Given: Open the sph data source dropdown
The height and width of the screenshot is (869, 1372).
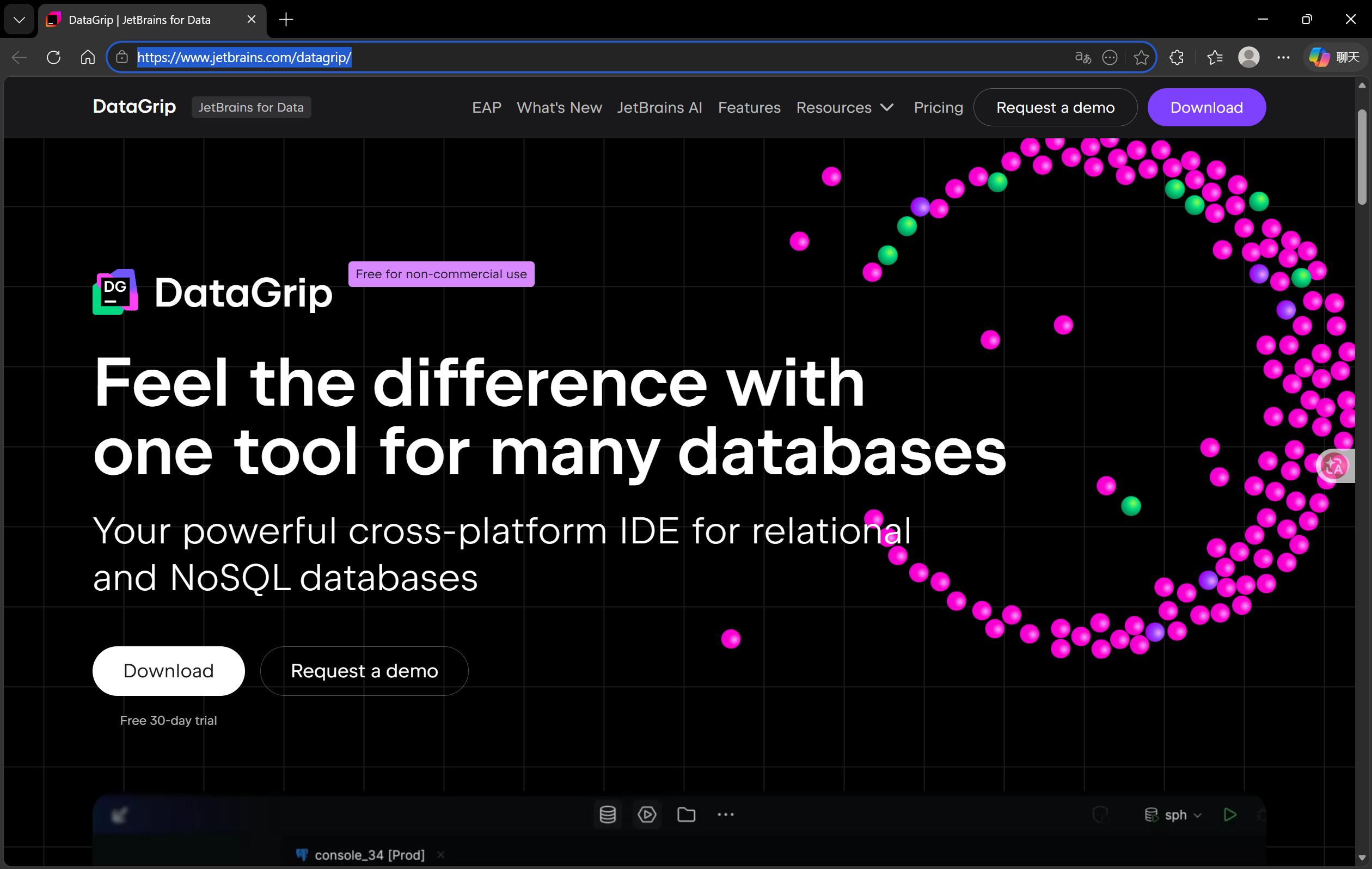Looking at the screenshot, I should (x=1174, y=815).
